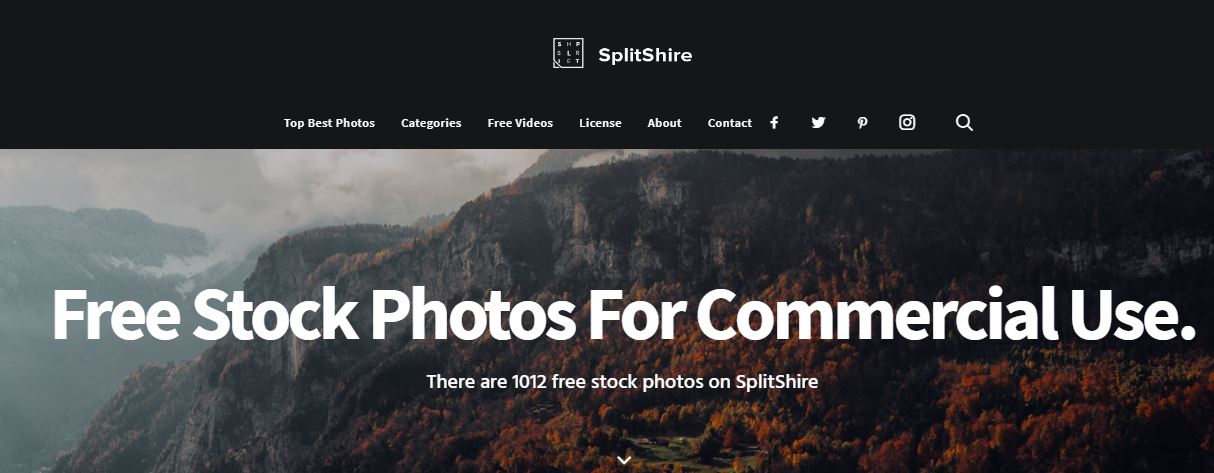Image resolution: width=1214 pixels, height=473 pixels.
Task: Click the 1012 free stock photos subtitle
Action: pyautogui.click(x=622, y=381)
